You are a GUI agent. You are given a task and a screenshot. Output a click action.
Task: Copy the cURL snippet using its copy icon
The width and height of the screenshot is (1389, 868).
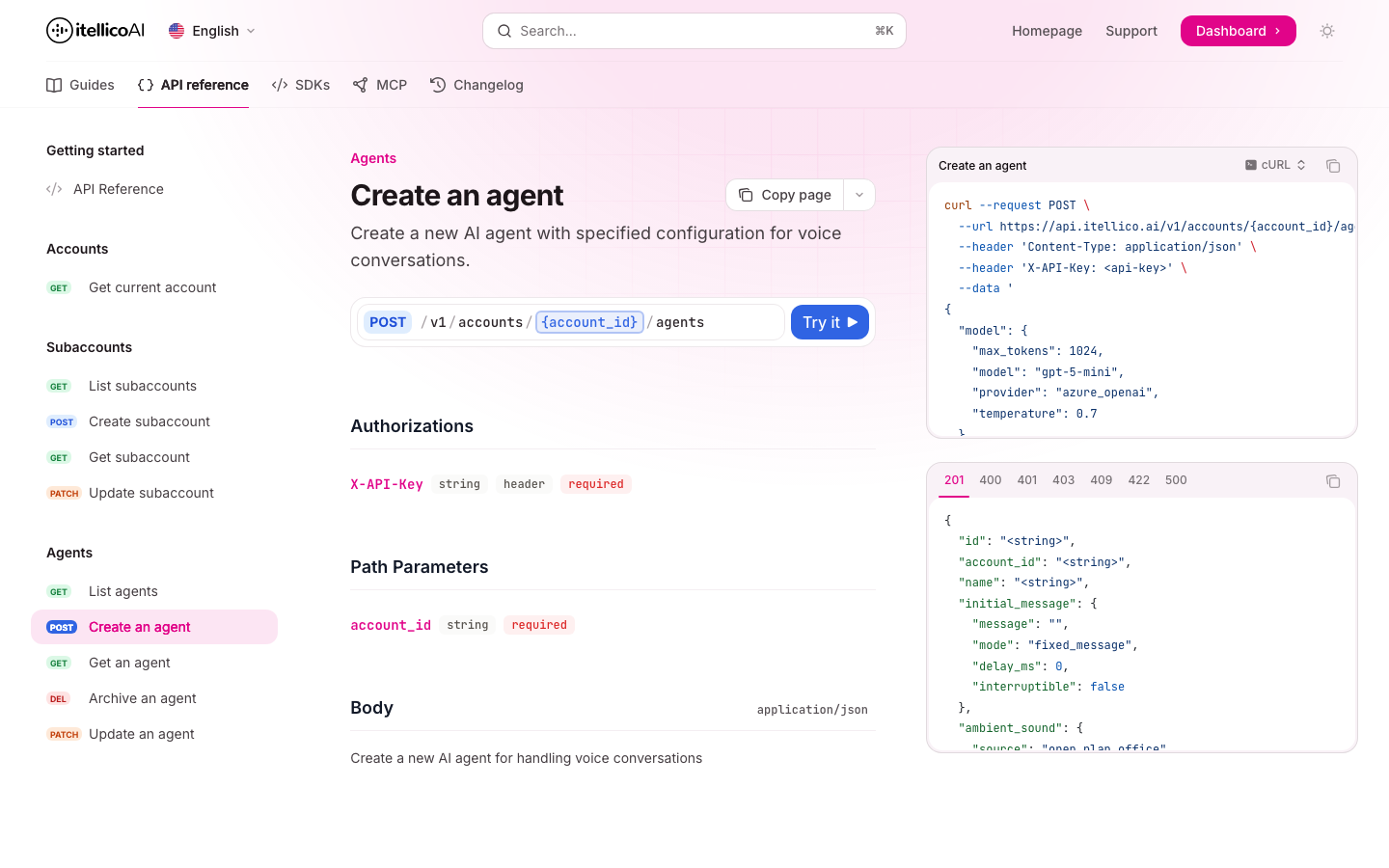1333,166
